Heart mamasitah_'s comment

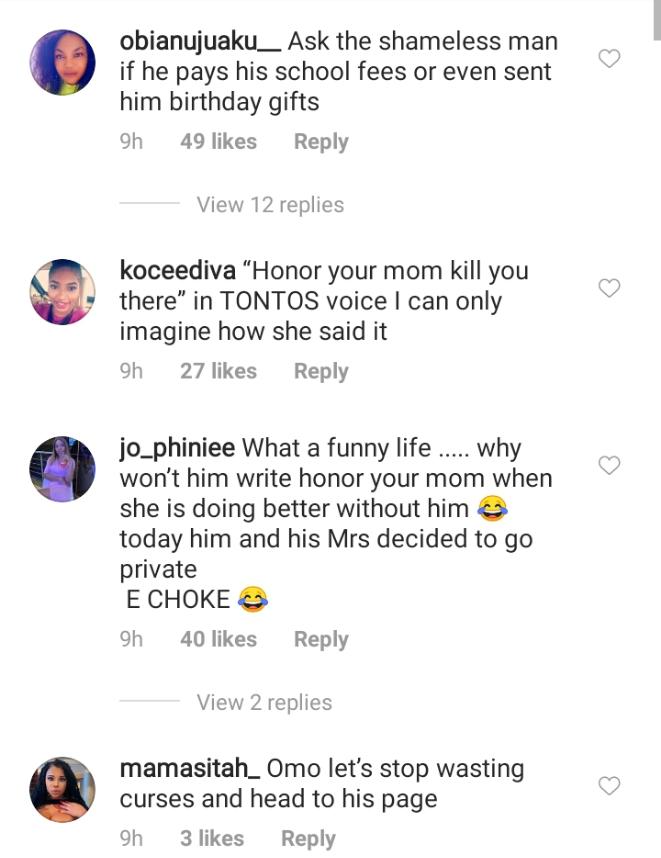click(x=609, y=786)
